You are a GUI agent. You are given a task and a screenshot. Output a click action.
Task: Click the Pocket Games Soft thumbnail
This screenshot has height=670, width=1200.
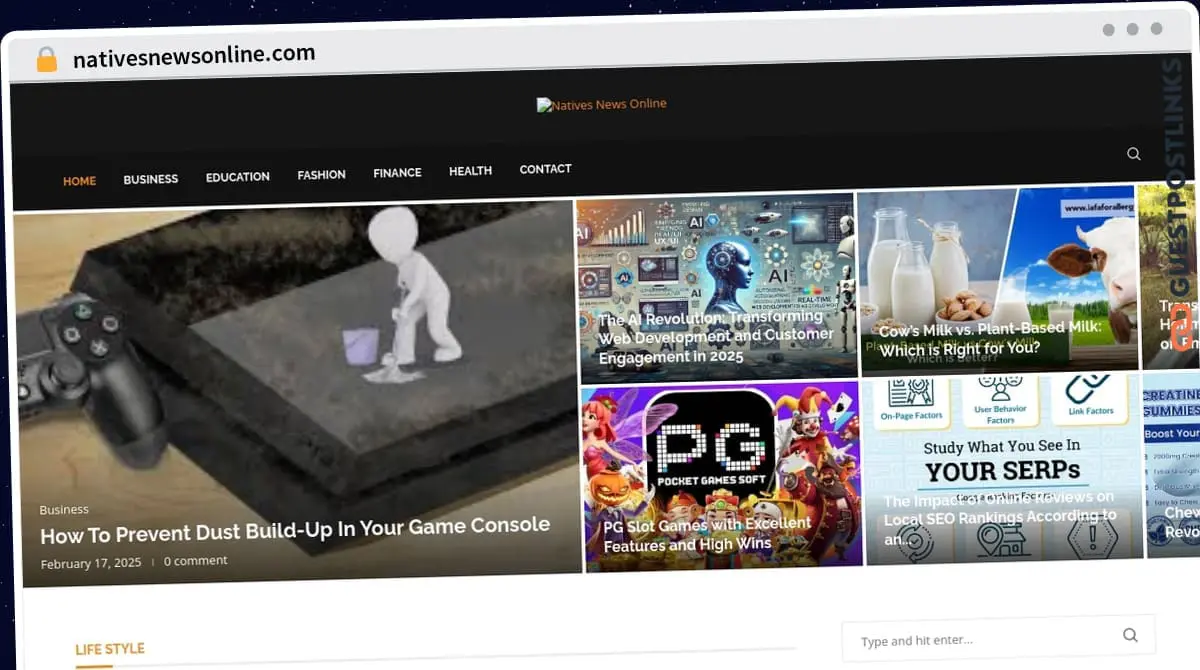pyautogui.click(x=722, y=476)
